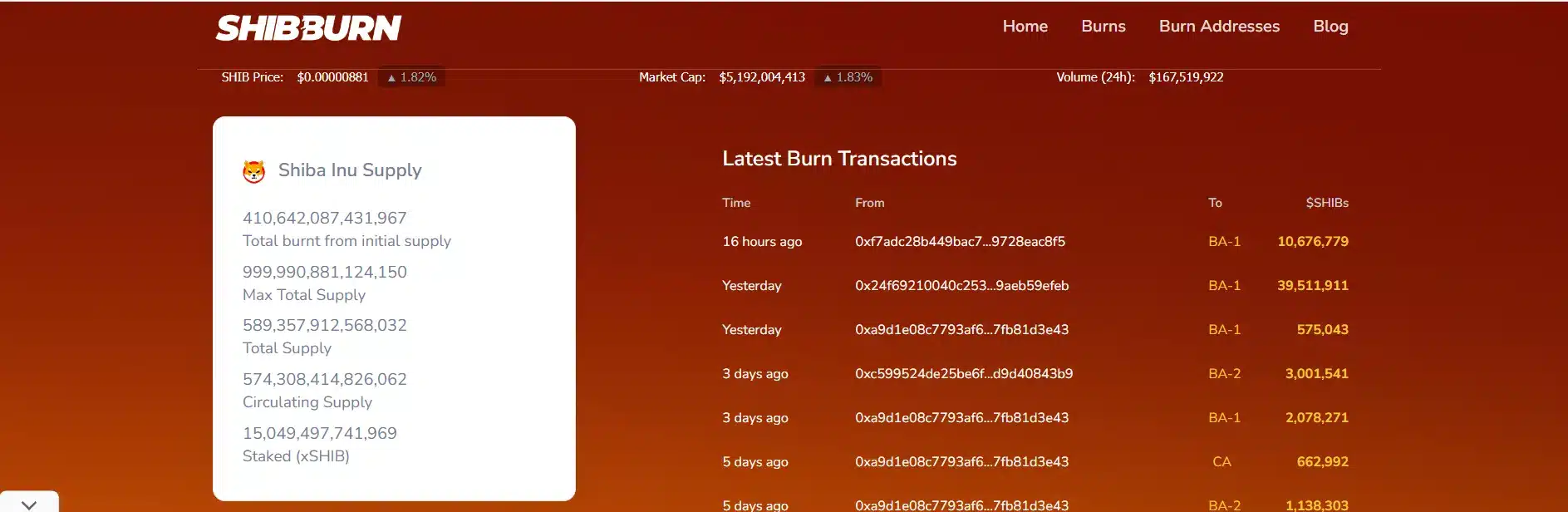1568x512 pixels.
Task: Expand the chevron tab at bottom left
Action: tap(29, 504)
